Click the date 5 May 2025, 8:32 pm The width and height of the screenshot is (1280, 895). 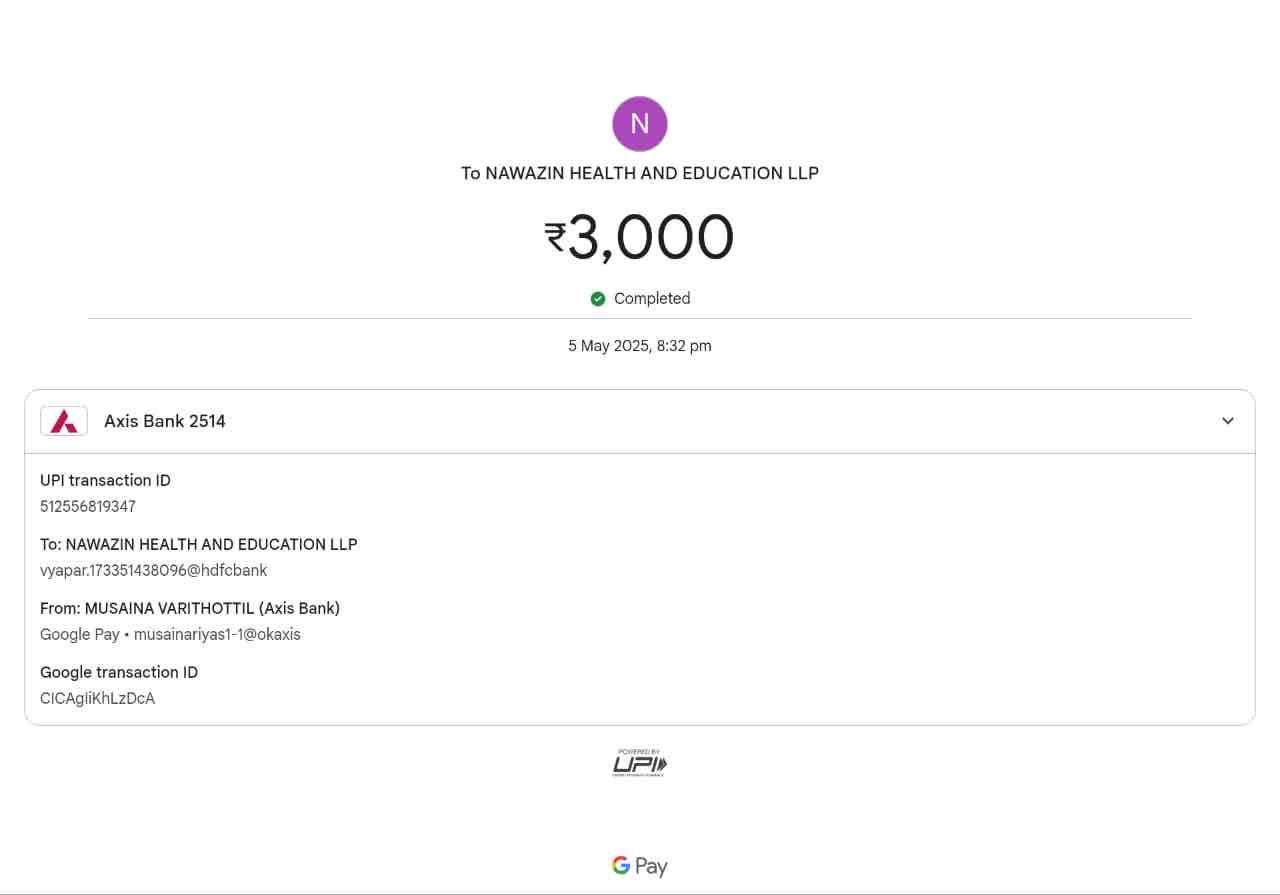[640, 346]
